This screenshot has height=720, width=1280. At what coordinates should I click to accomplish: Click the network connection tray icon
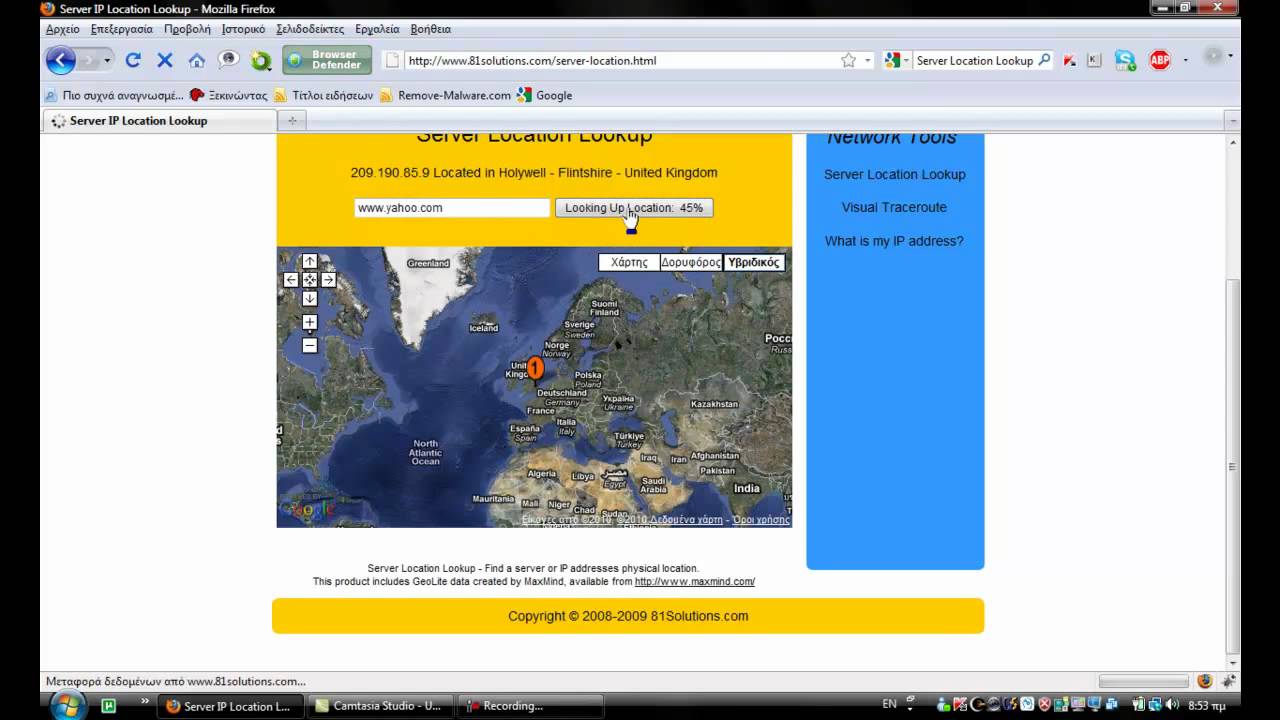(1154, 705)
